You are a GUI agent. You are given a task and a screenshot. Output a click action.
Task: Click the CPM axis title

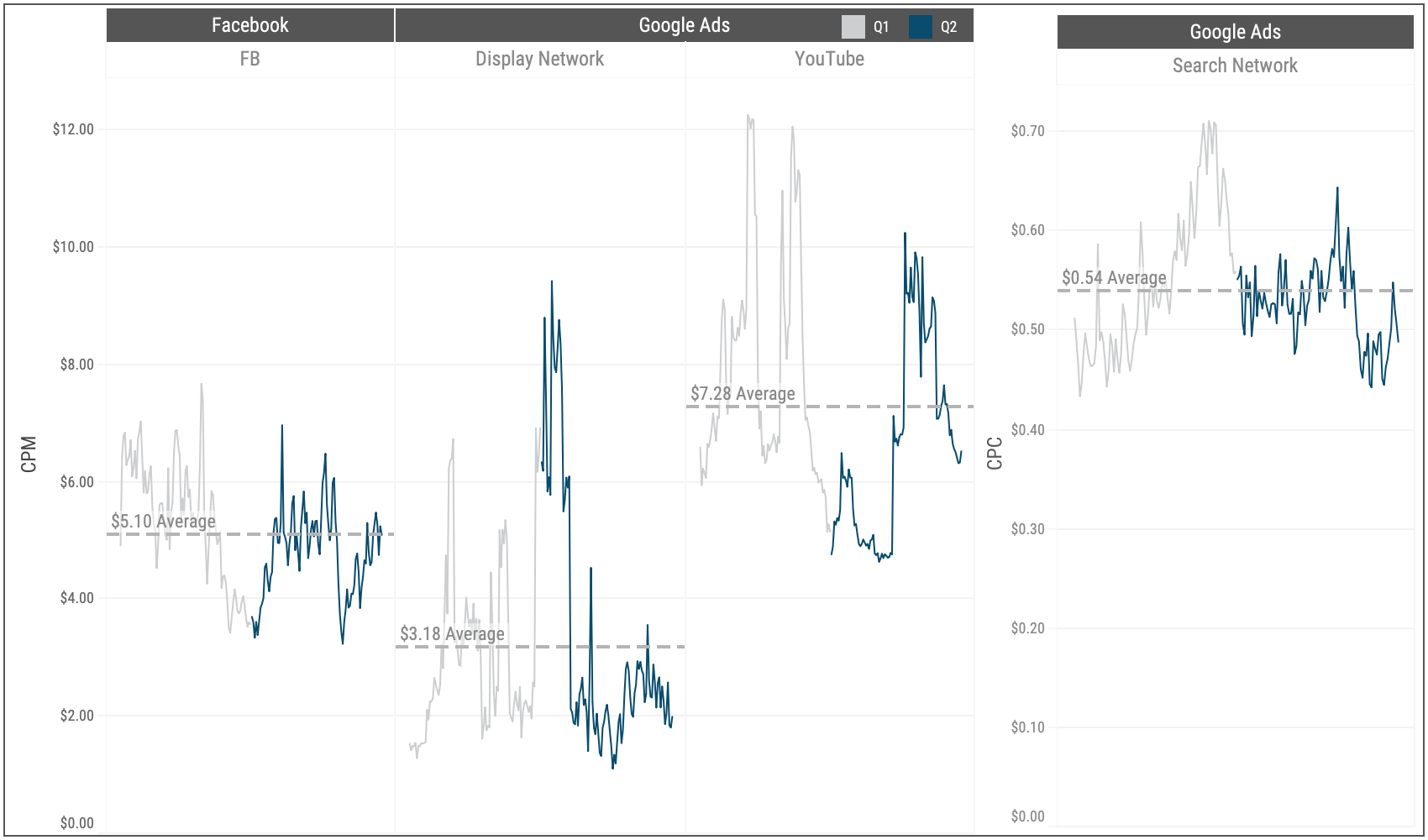(x=29, y=454)
